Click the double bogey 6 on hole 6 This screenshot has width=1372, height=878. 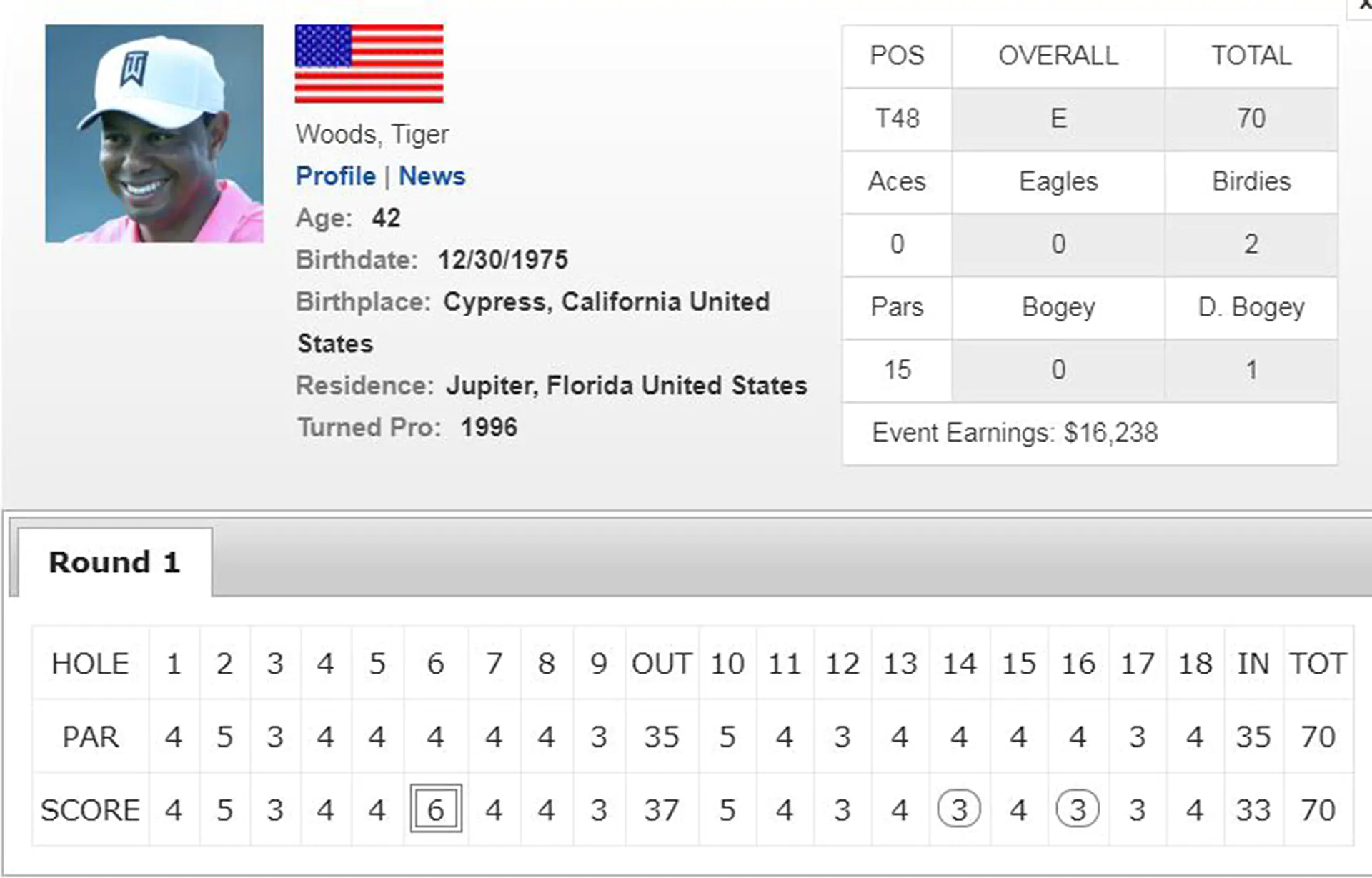pos(436,809)
